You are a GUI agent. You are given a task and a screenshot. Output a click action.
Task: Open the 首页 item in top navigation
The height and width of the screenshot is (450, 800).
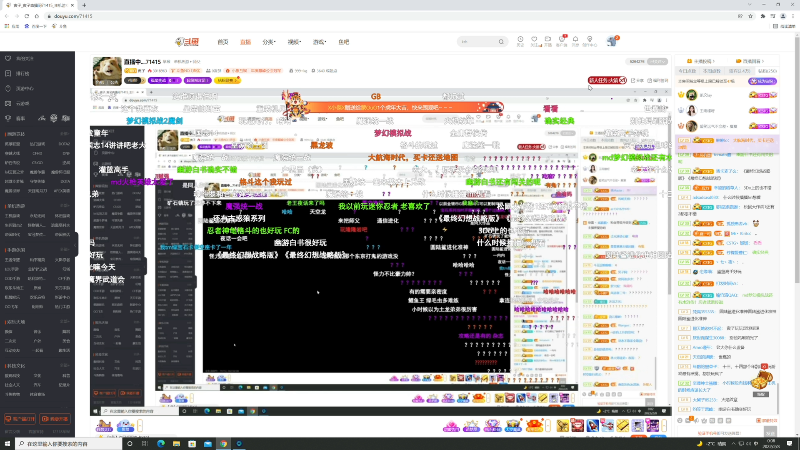[223, 42]
